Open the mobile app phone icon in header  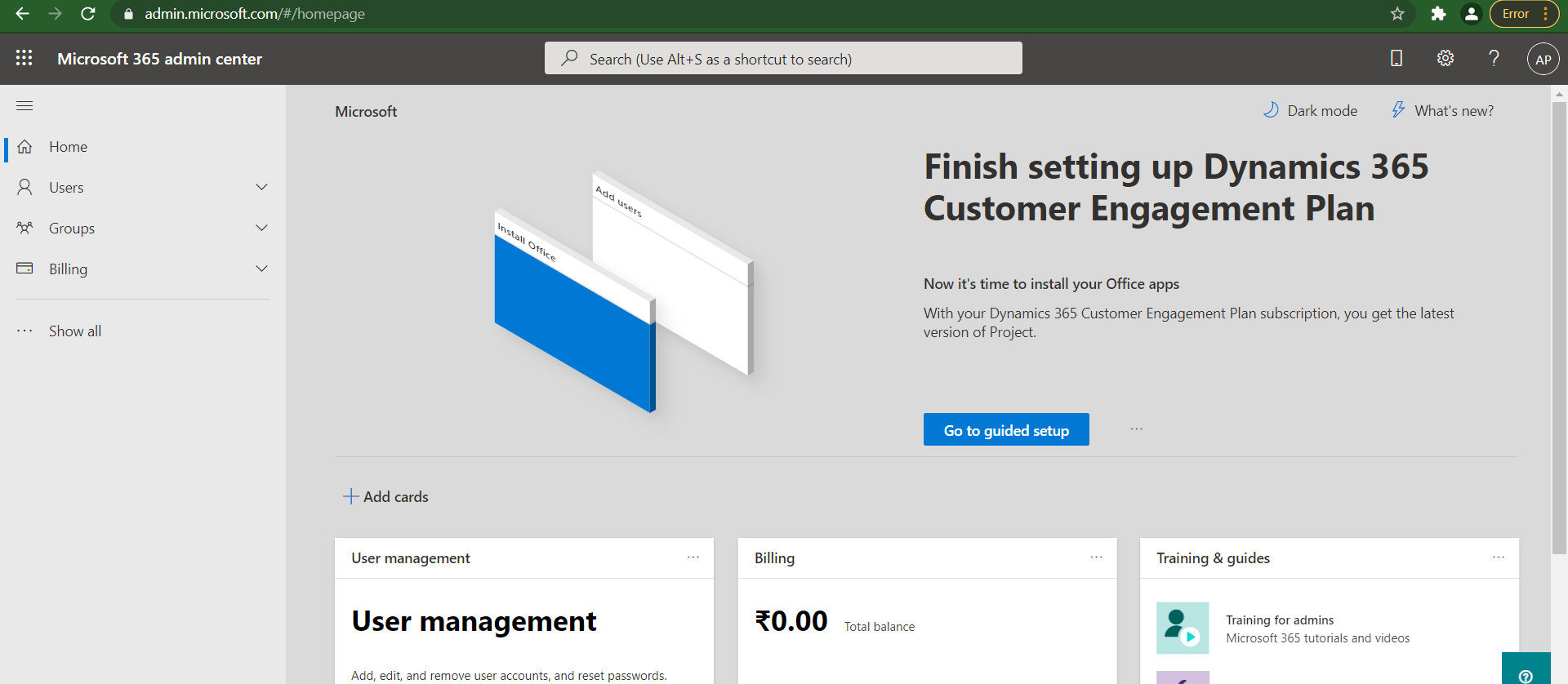tap(1396, 58)
